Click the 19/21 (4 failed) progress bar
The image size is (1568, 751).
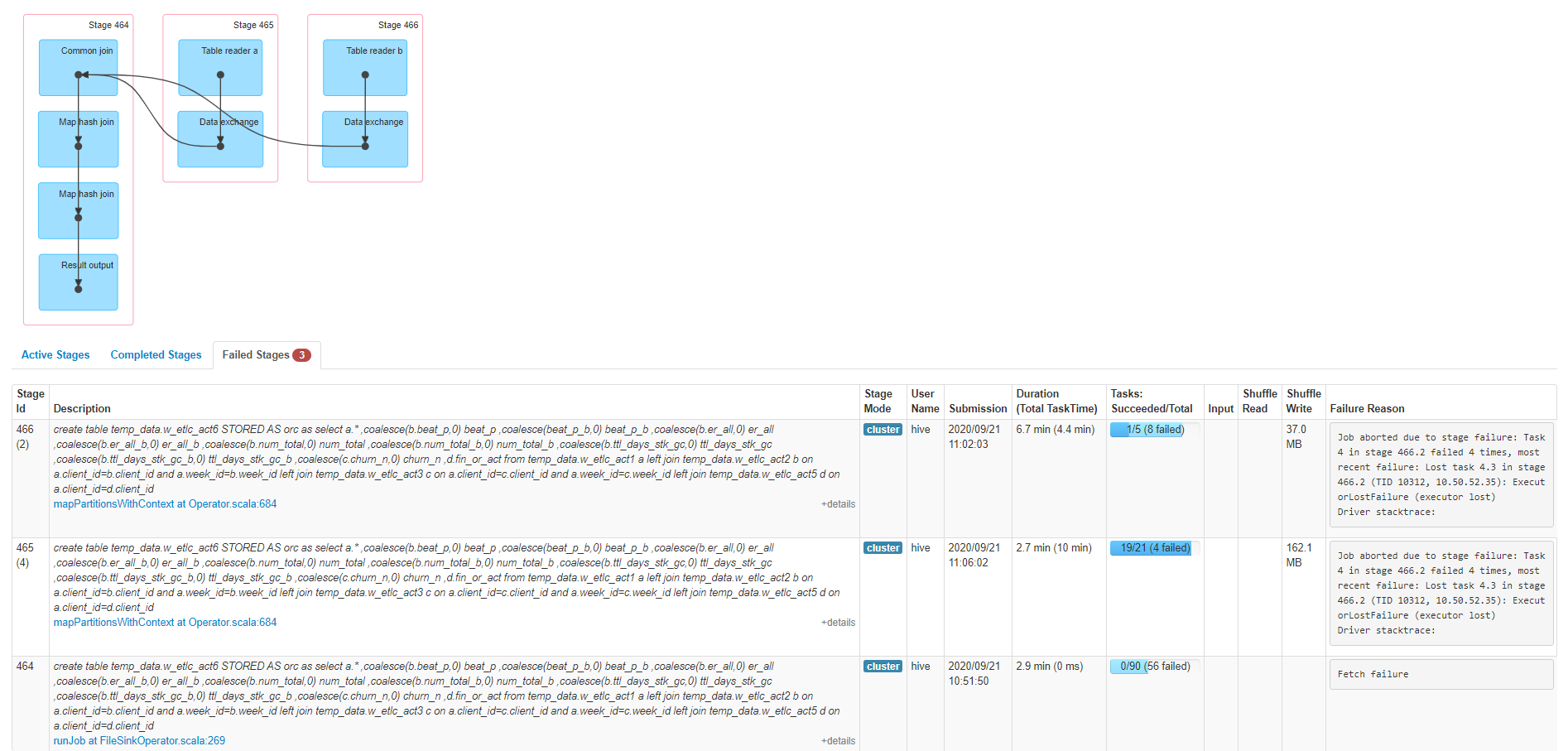(x=1154, y=548)
